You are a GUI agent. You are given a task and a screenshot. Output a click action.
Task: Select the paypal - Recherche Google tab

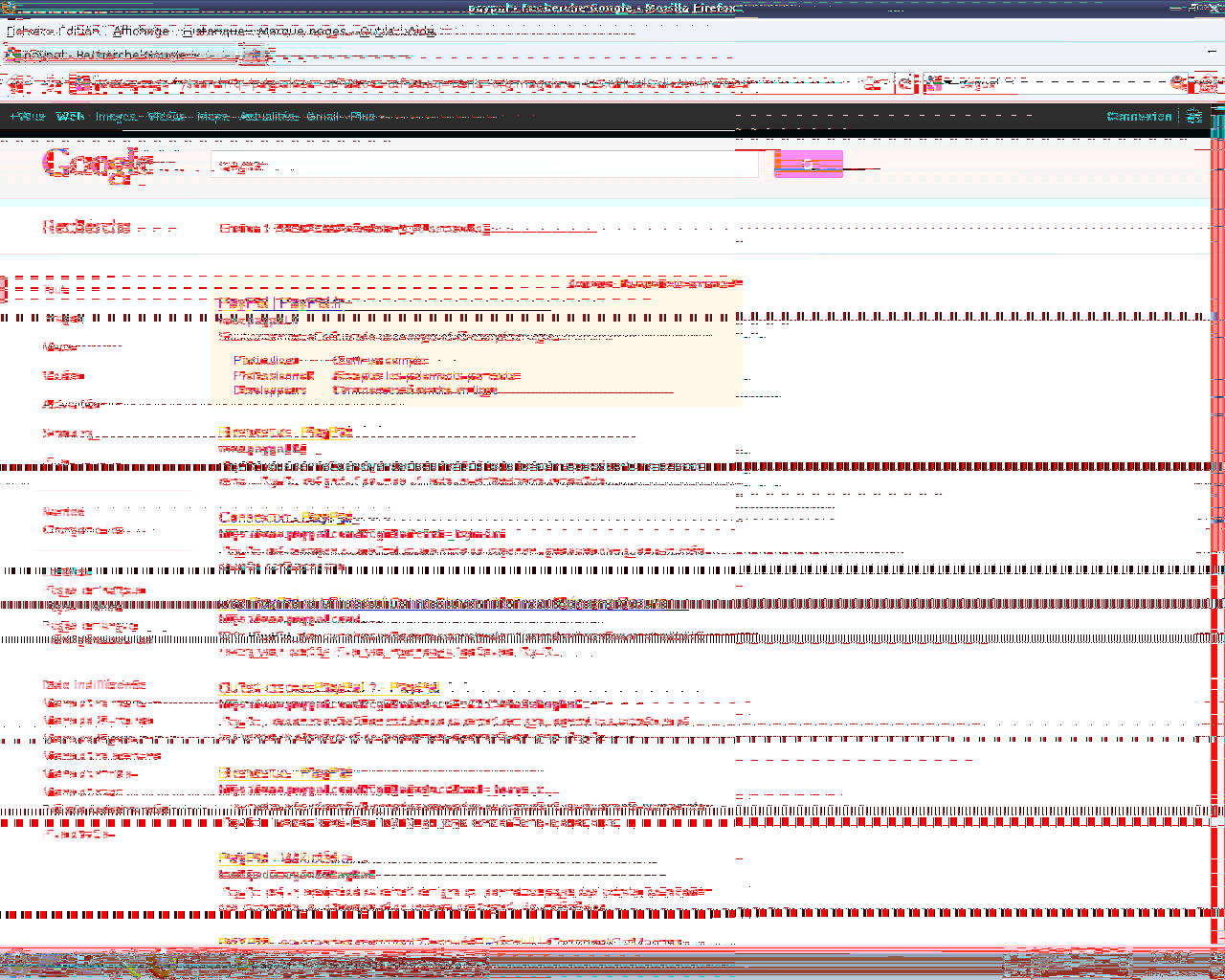point(120,55)
